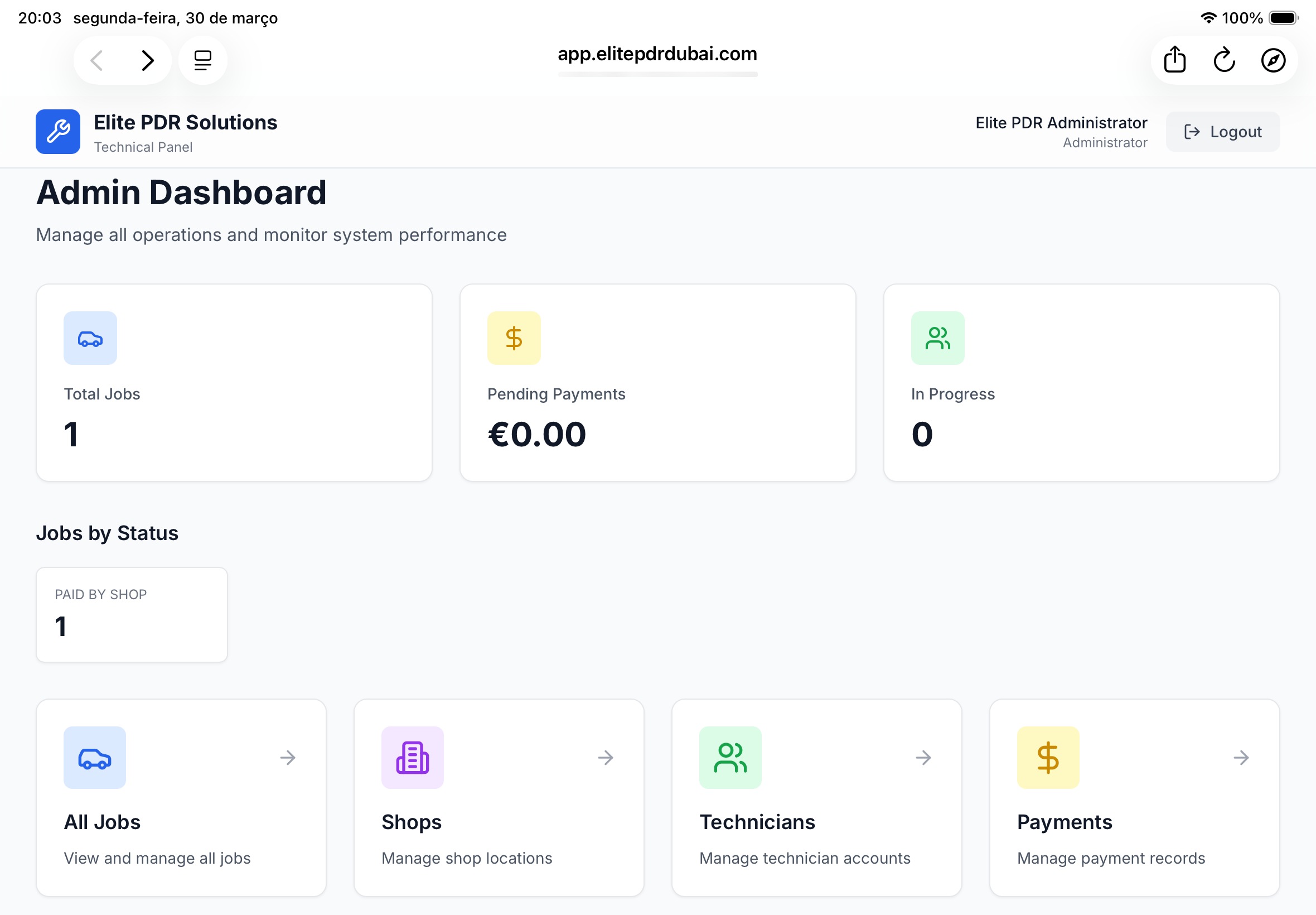Viewport: 1316px width, 915px height.
Task: Select the car icon on All Jobs card
Action: 95,757
